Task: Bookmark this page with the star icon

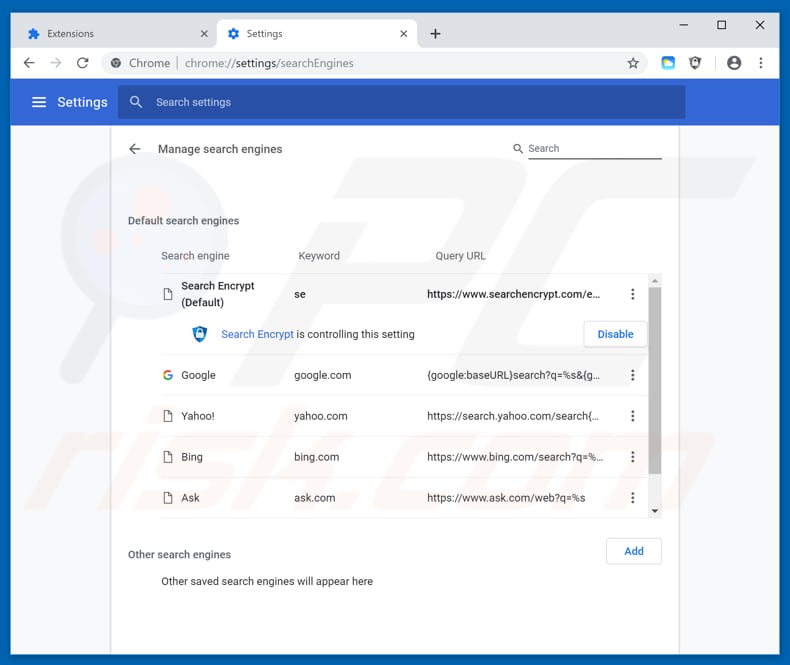Action: pos(633,63)
